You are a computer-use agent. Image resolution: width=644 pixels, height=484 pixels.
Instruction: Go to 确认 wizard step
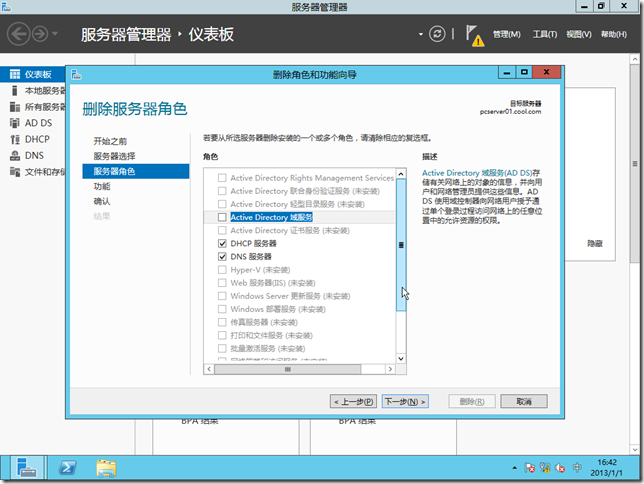point(102,201)
